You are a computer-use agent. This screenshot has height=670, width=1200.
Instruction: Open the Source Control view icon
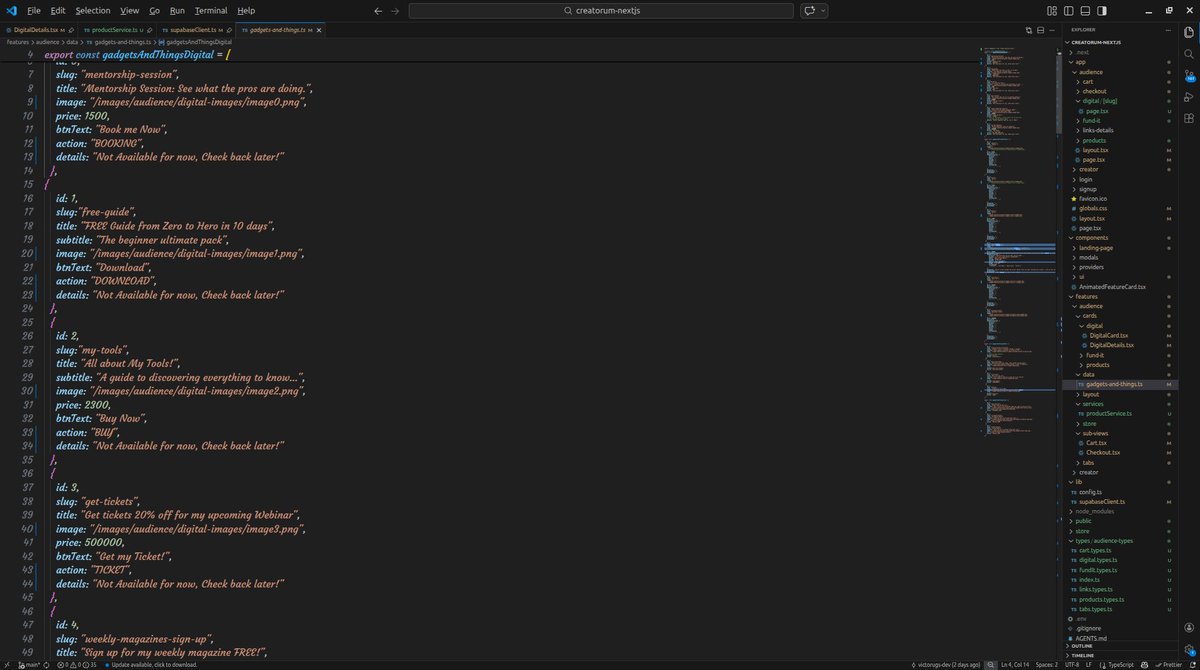coord(1189,75)
